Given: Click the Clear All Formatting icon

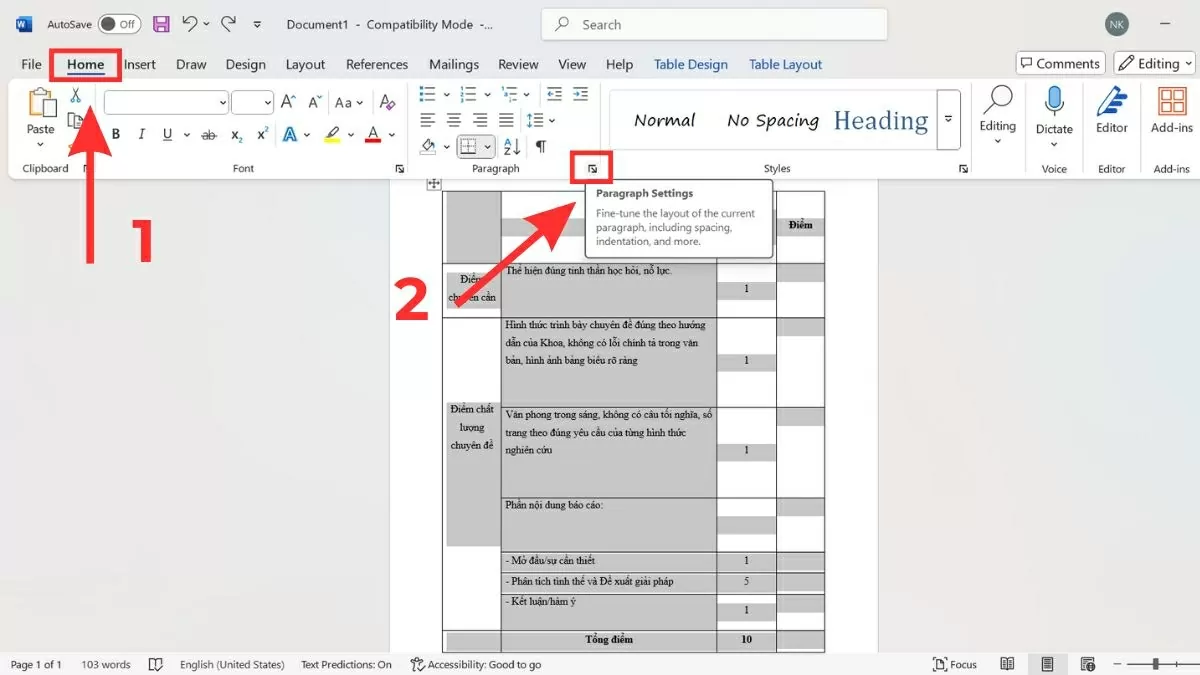Looking at the screenshot, I should tap(388, 103).
